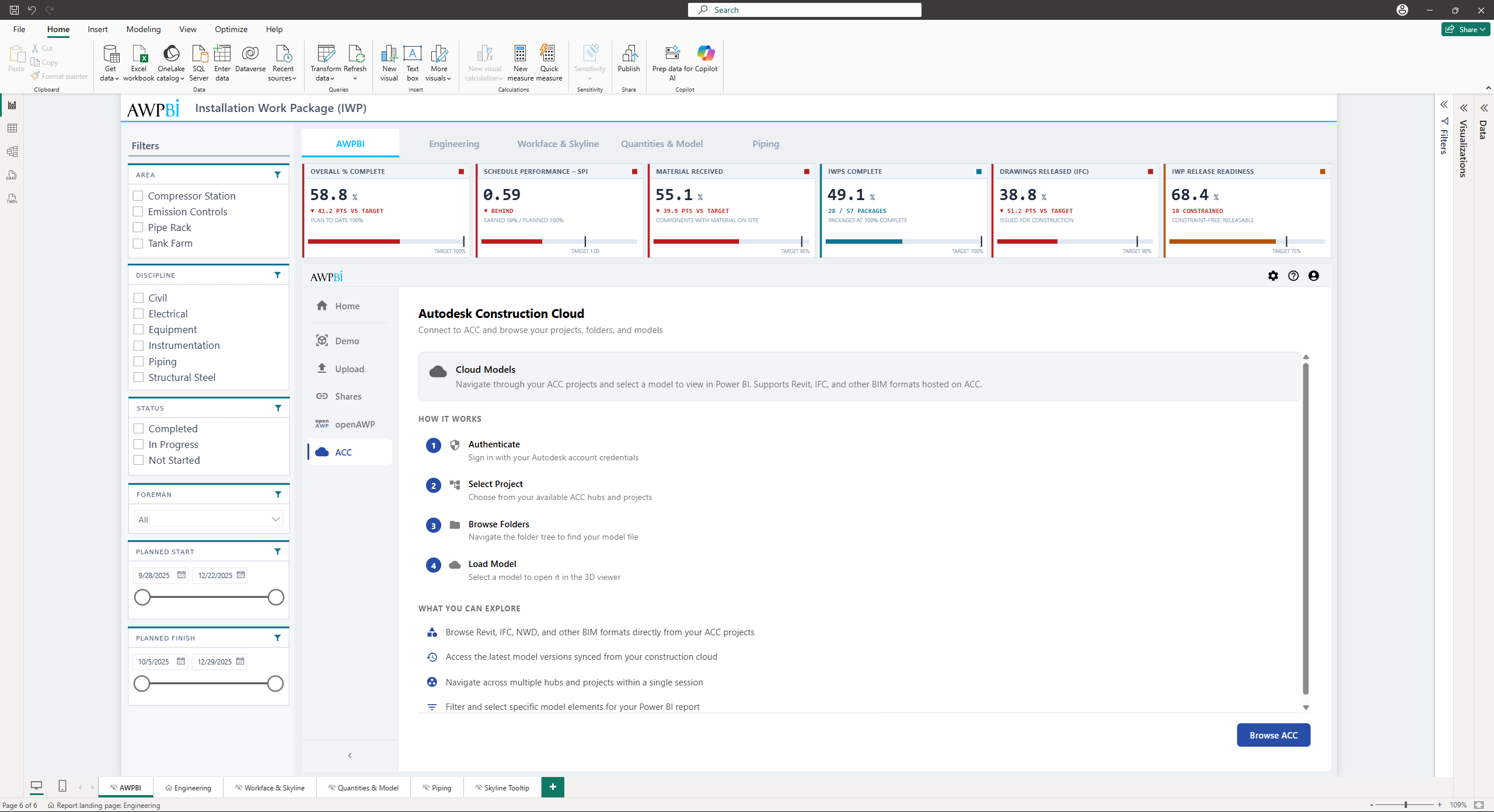Create a New measure
1494x812 pixels.
click(521, 63)
